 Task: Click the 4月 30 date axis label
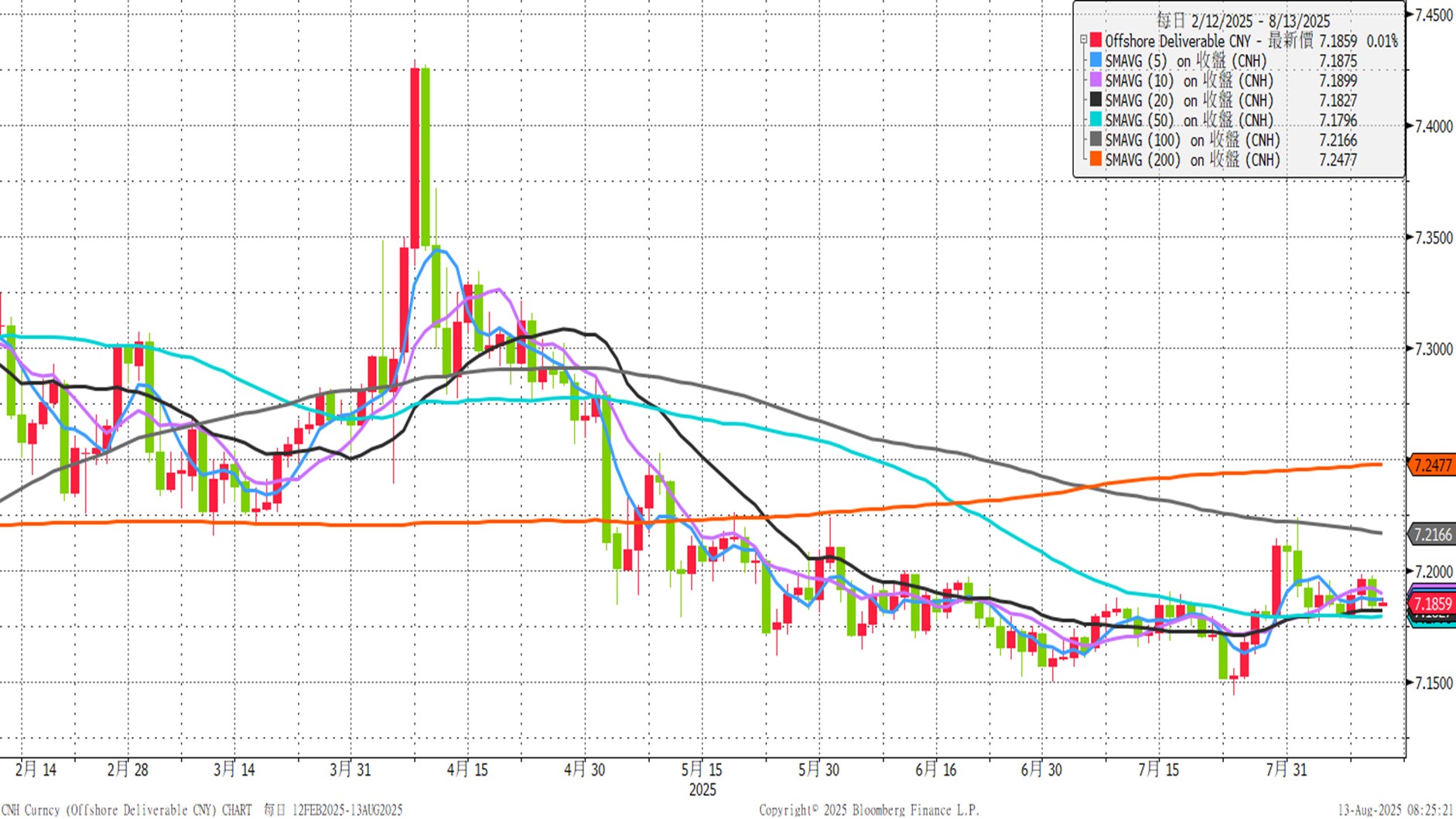pos(584,769)
